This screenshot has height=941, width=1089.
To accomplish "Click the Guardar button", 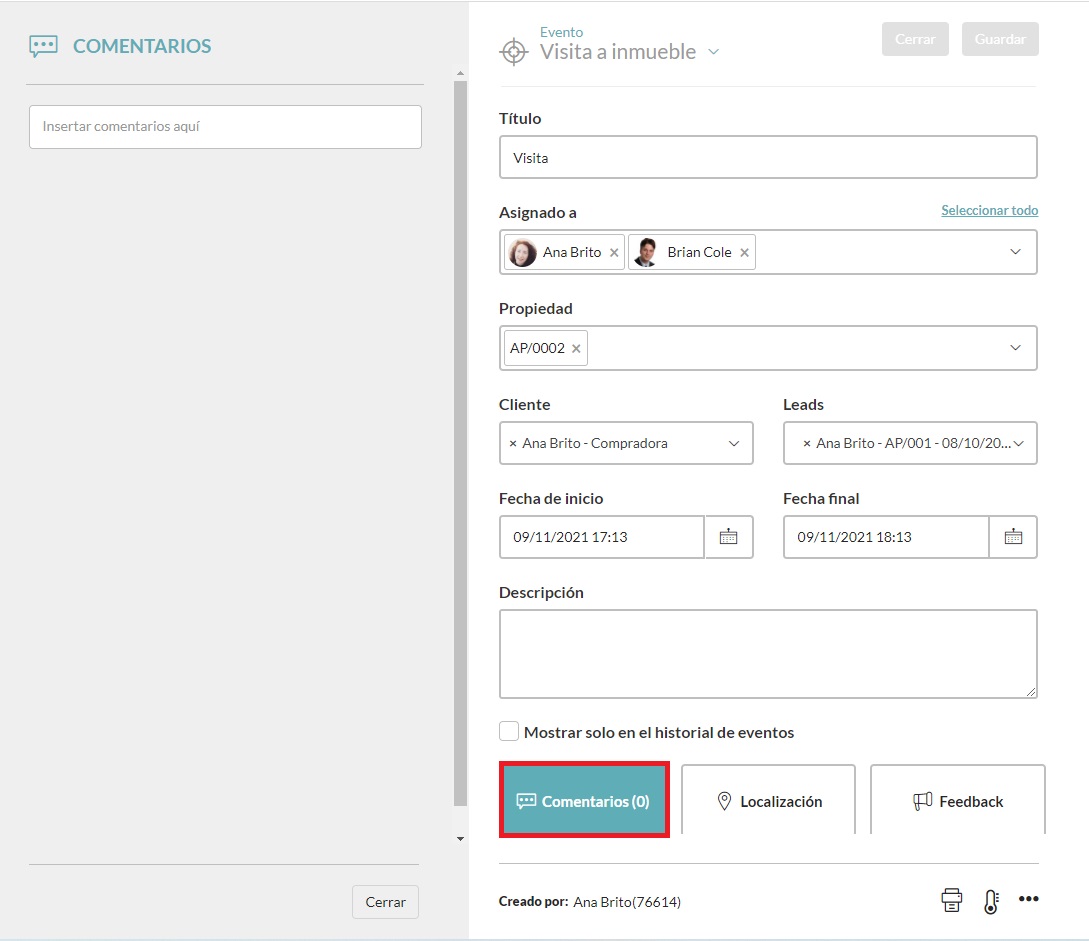I will (1000, 39).
